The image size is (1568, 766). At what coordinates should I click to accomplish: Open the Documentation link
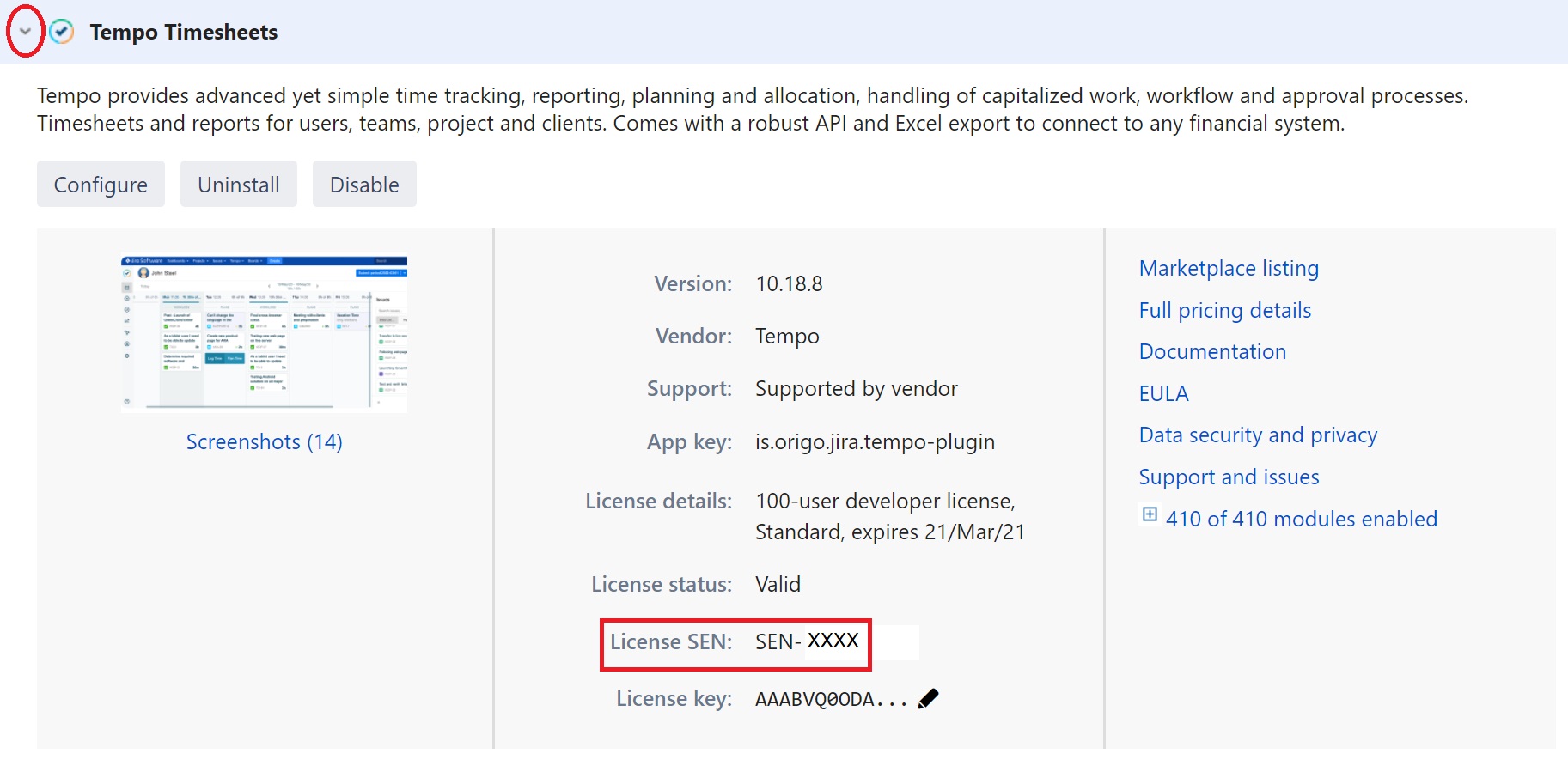tap(1211, 352)
